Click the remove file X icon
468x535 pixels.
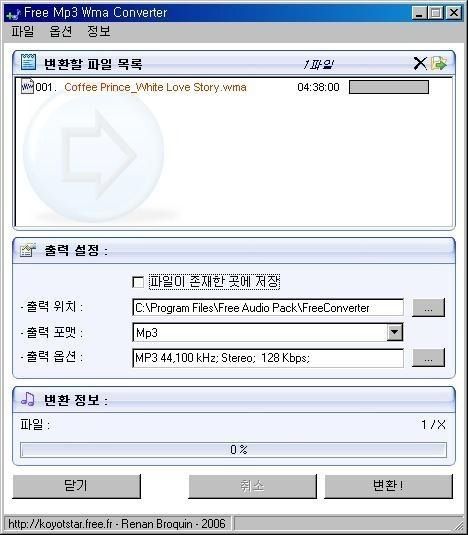pos(420,63)
